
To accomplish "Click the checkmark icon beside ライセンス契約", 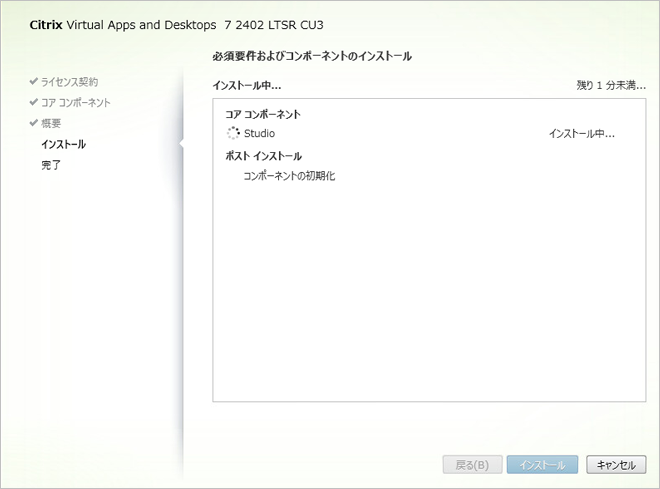I will [34, 81].
